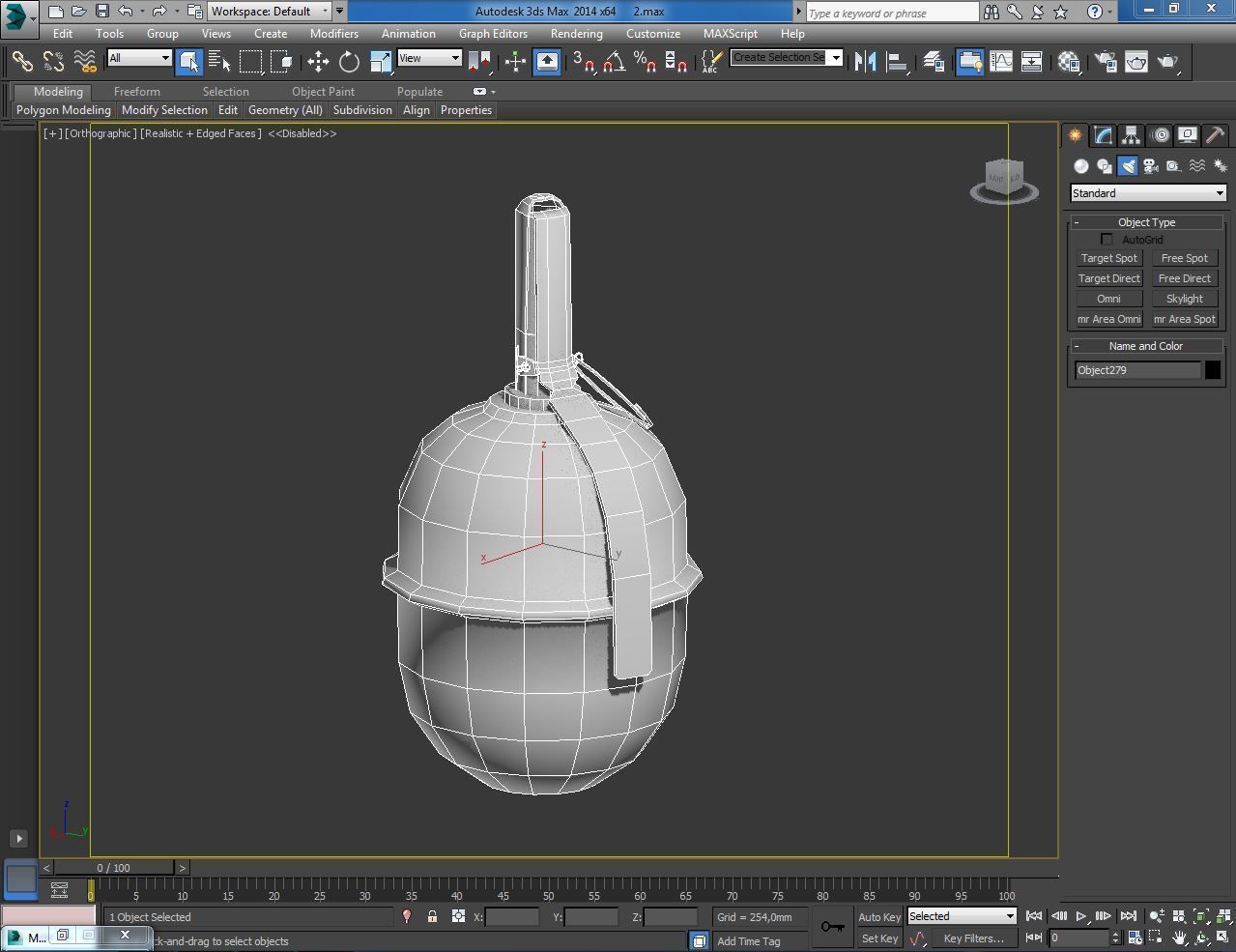Click the Use Pivot Point Center icon

coord(480,62)
